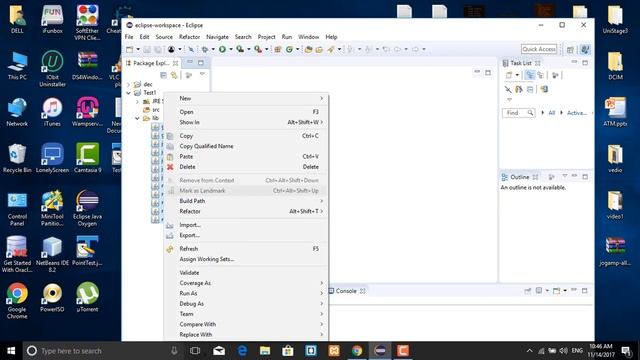This screenshot has width=640, height=360.
Task: Toggle Categorized presentation in Task List
Action: 530,75
